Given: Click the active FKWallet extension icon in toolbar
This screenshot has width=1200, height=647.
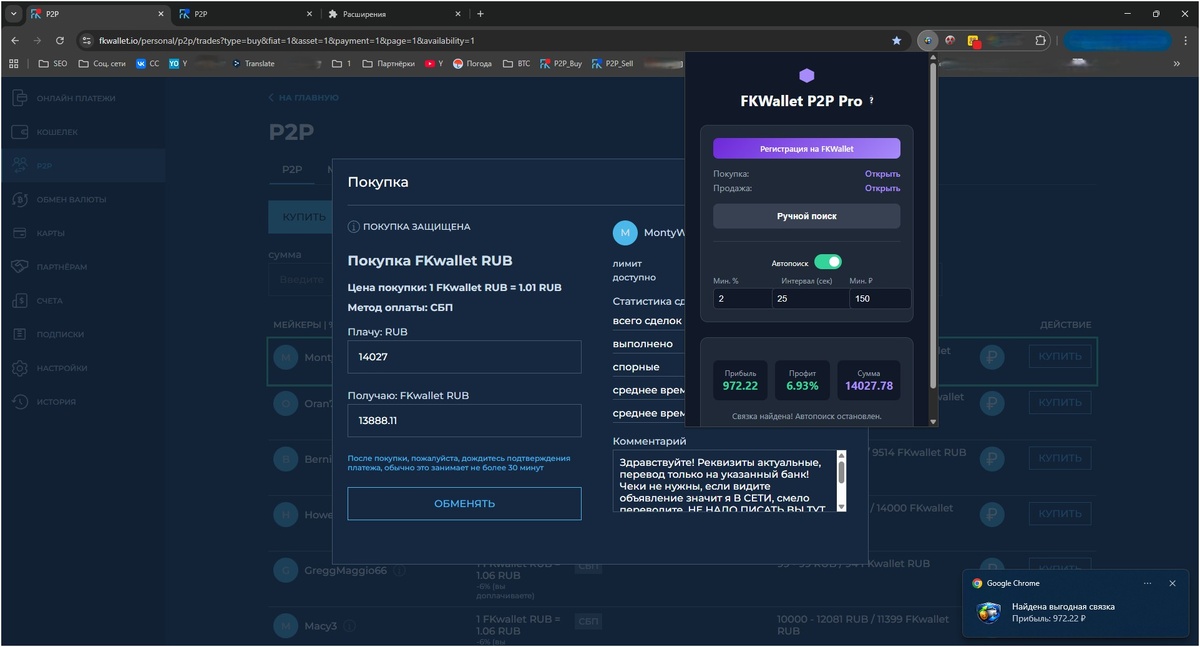Looking at the screenshot, I should tap(928, 41).
